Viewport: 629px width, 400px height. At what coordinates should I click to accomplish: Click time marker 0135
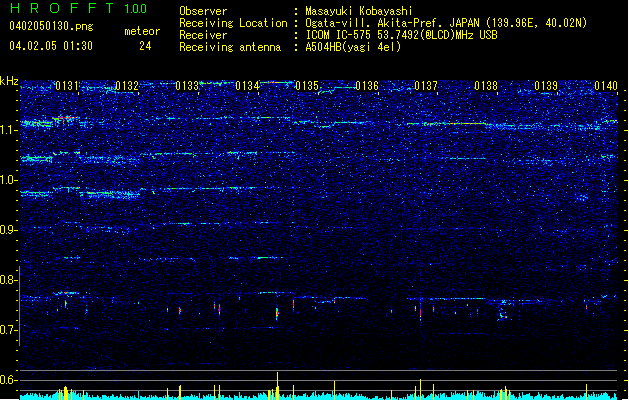click(307, 86)
